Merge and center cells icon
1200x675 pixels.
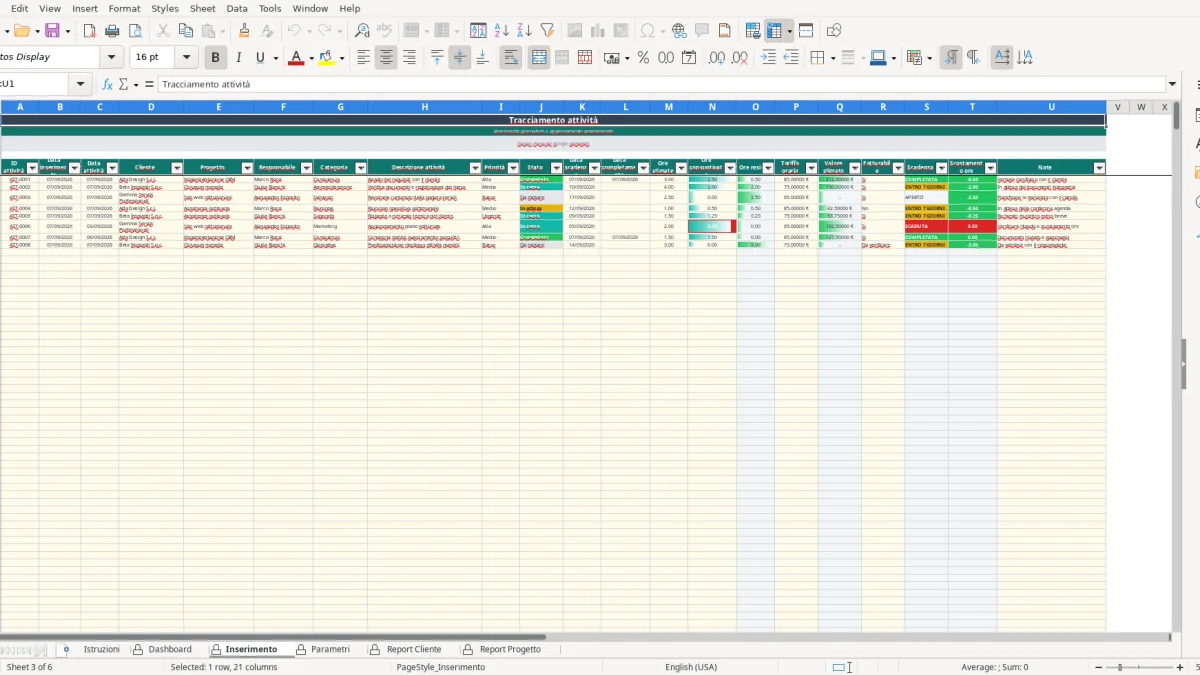(539, 58)
